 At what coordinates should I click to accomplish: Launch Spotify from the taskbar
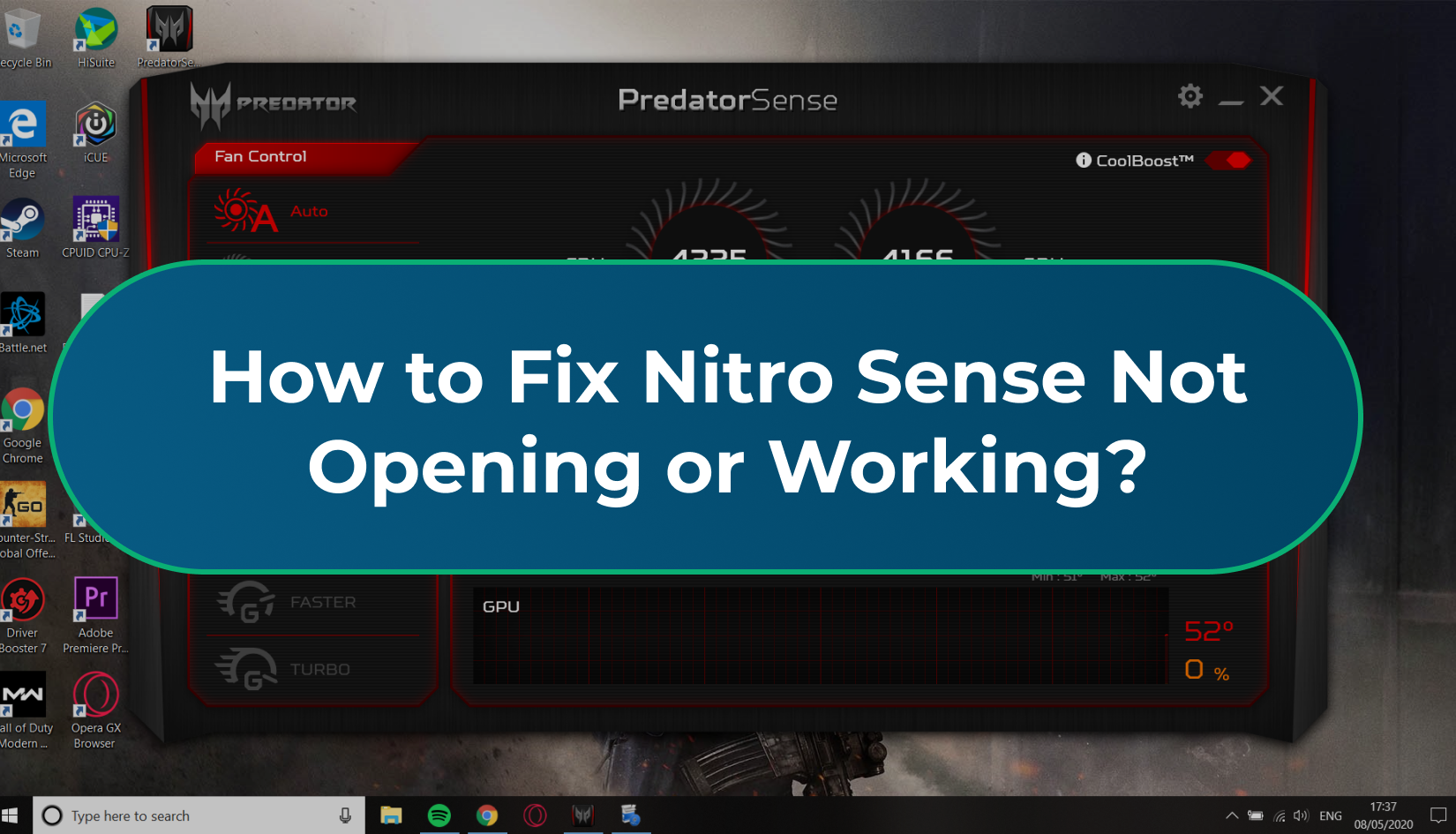[440, 815]
